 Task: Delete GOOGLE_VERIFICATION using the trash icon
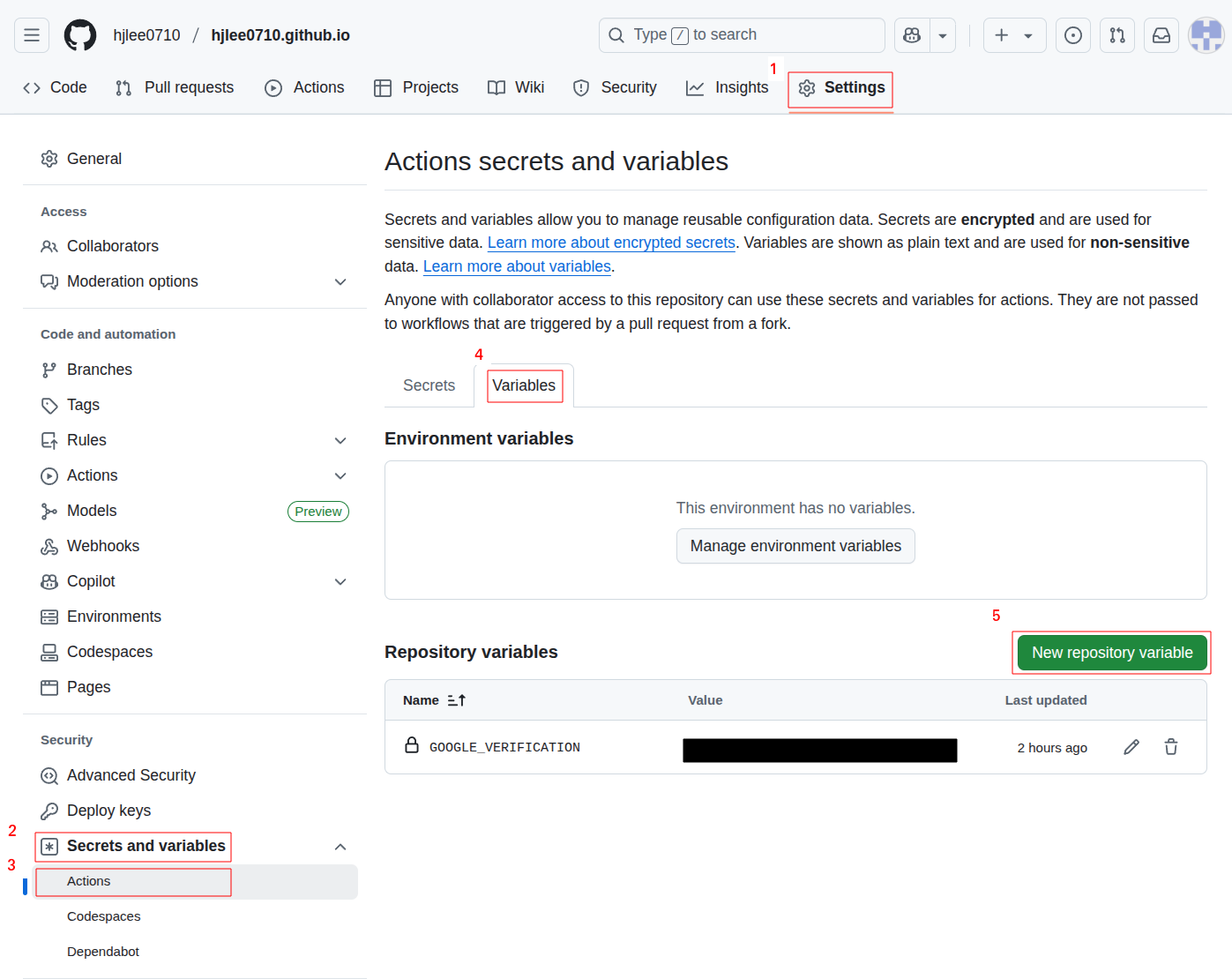click(1171, 747)
